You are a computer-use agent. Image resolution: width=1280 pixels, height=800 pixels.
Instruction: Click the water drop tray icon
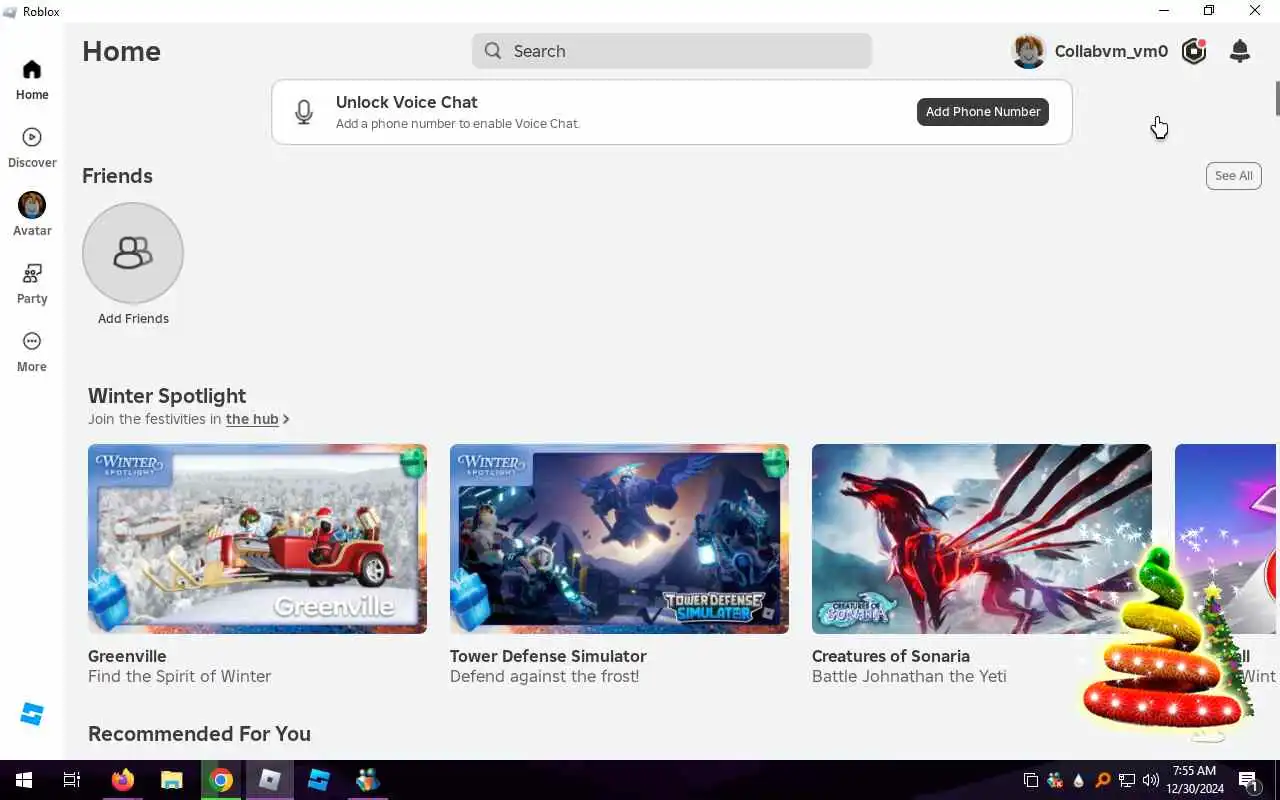point(1079,780)
